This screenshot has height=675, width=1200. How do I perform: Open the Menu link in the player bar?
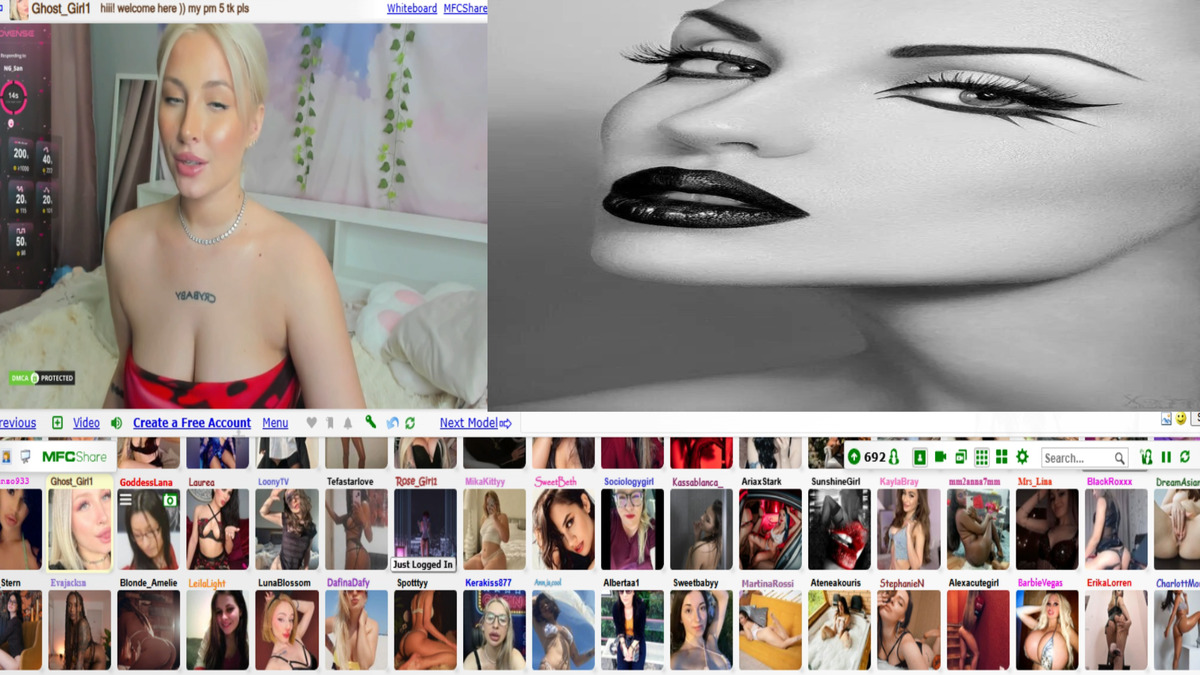pos(275,423)
